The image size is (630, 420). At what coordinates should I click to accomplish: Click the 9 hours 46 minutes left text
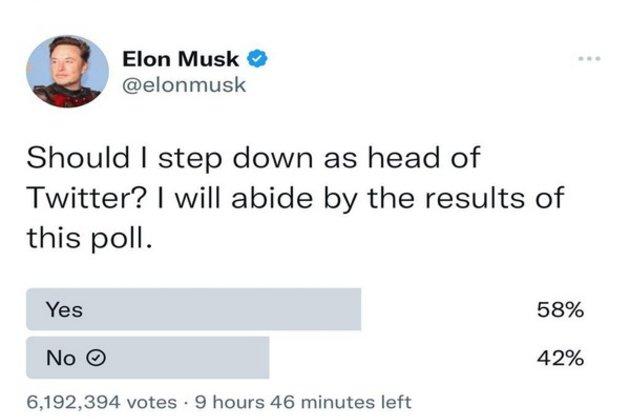pyautogui.click(x=303, y=402)
